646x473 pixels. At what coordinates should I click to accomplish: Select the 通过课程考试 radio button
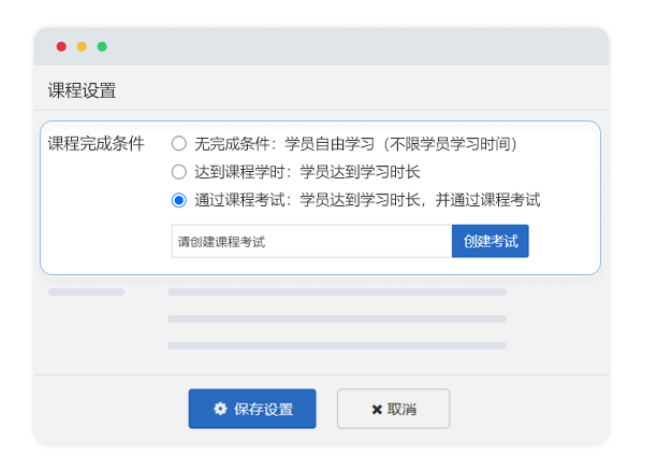tap(179, 199)
